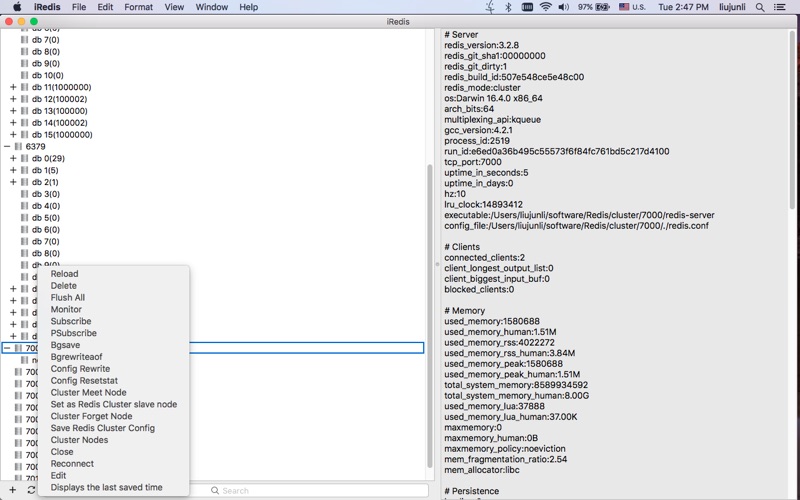Open the Wi-Fi status menu
Viewport: 800px width, 500px height.
(545, 7)
